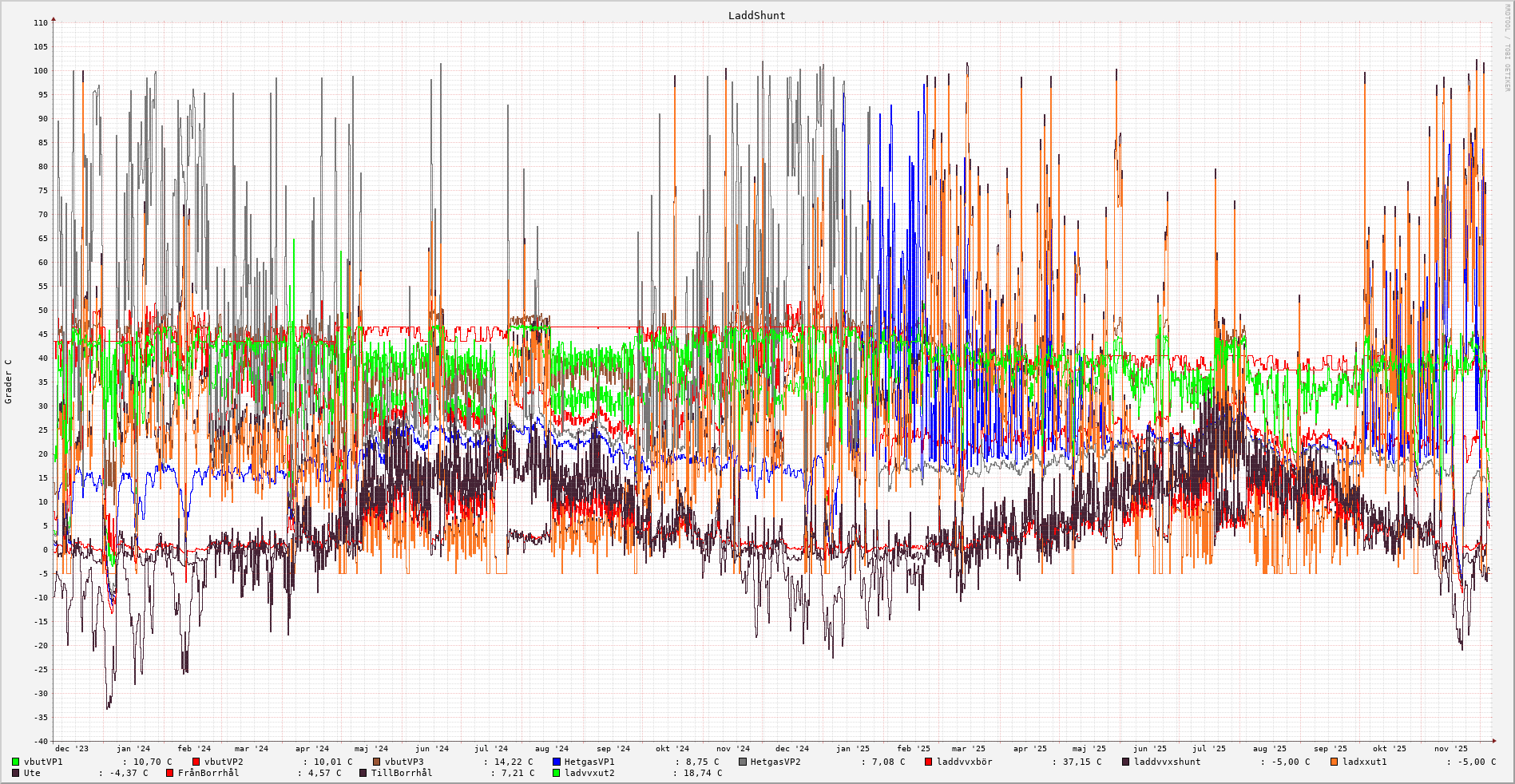The width and height of the screenshot is (1515, 784).
Task: Click the 'Grader C' y-axis label
Action: (9, 381)
